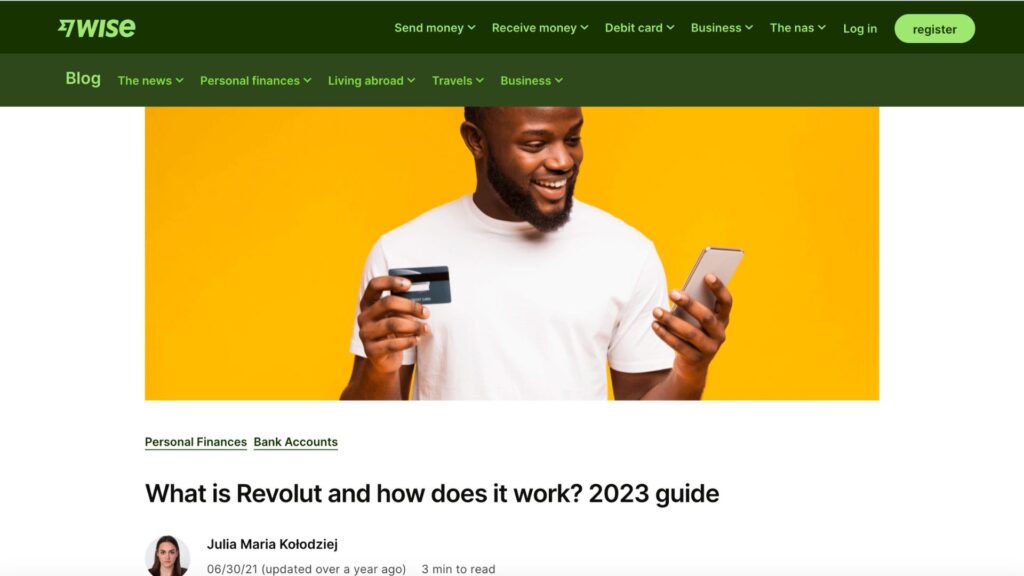
Task: Expand the Send money chevron
Action: (472, 27)
